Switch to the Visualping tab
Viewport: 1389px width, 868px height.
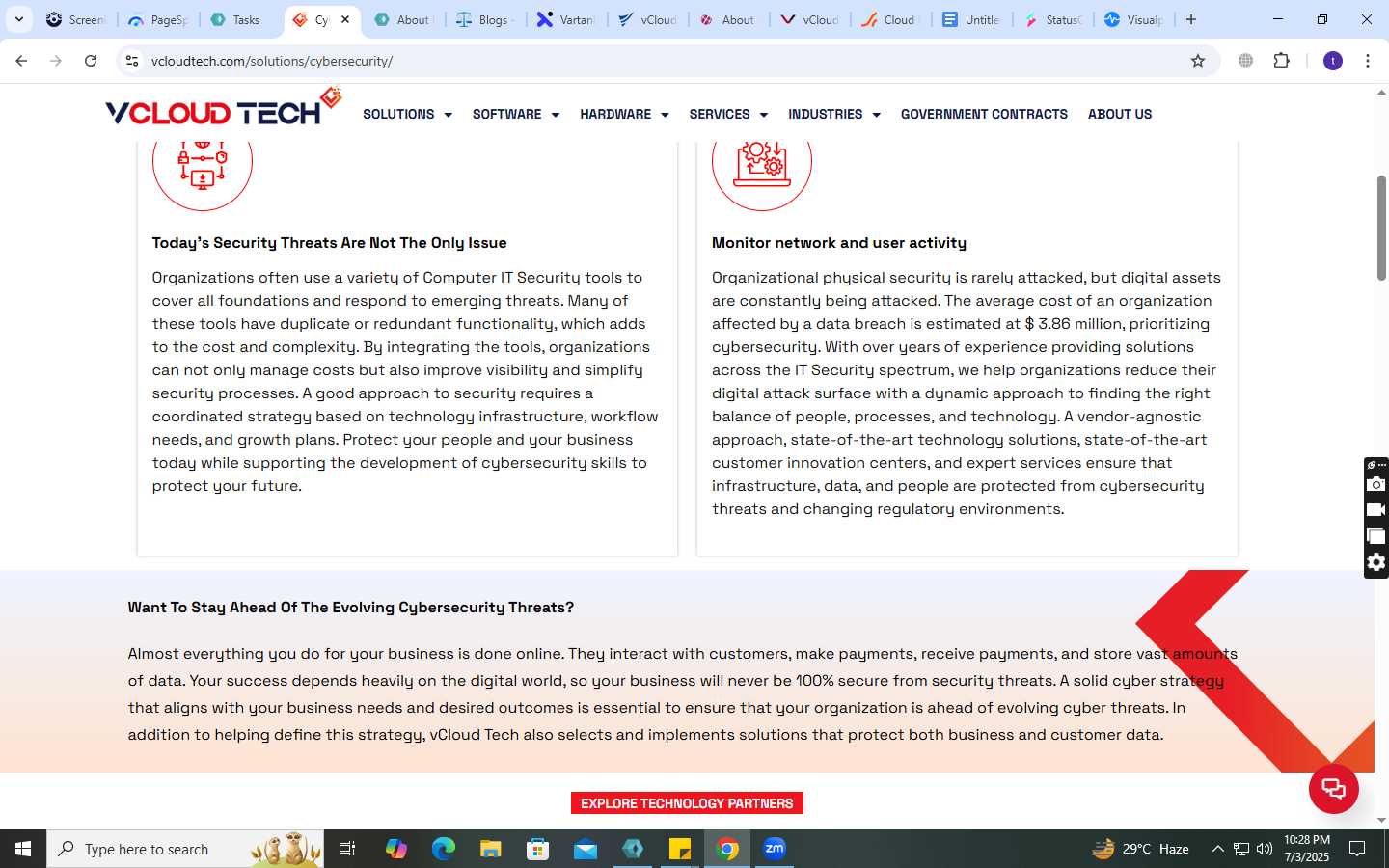click(x=1135, y=19)
